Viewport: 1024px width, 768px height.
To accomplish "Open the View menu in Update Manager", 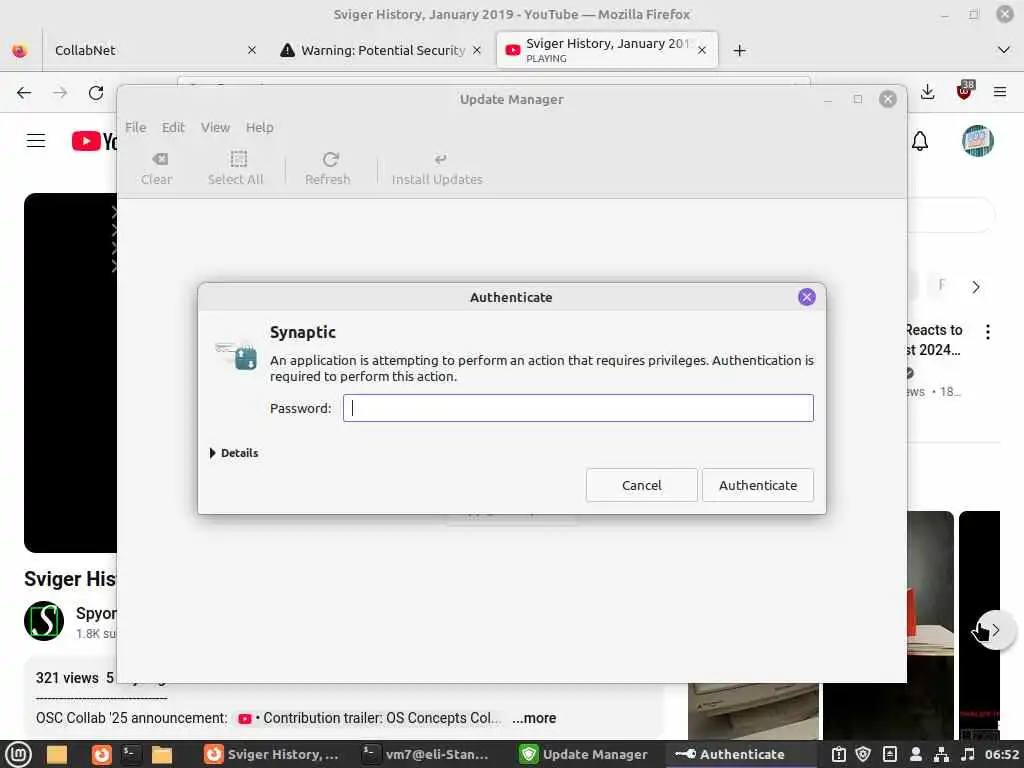I will tap(216, 127).
